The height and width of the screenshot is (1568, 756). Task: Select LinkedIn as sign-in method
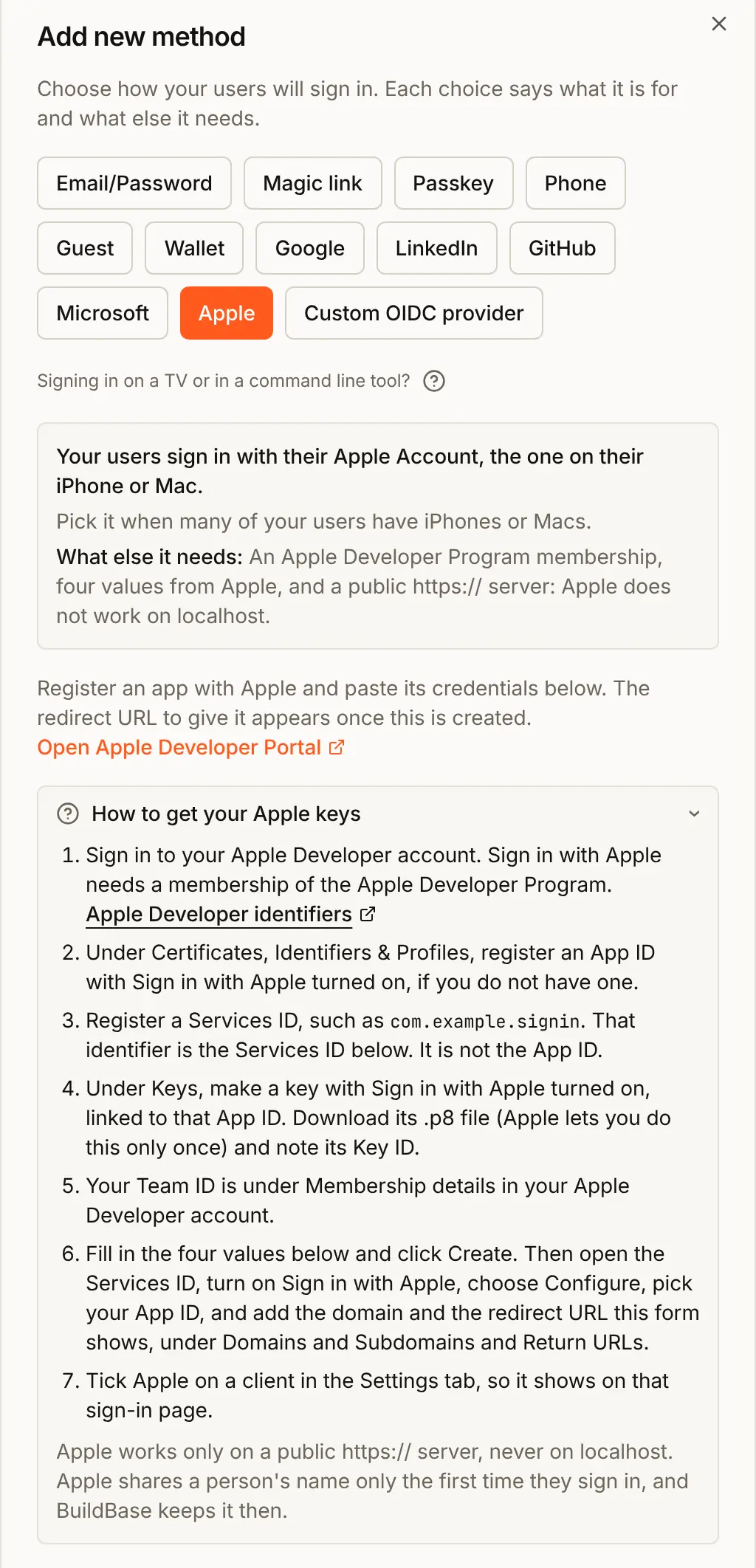[437, 248]
